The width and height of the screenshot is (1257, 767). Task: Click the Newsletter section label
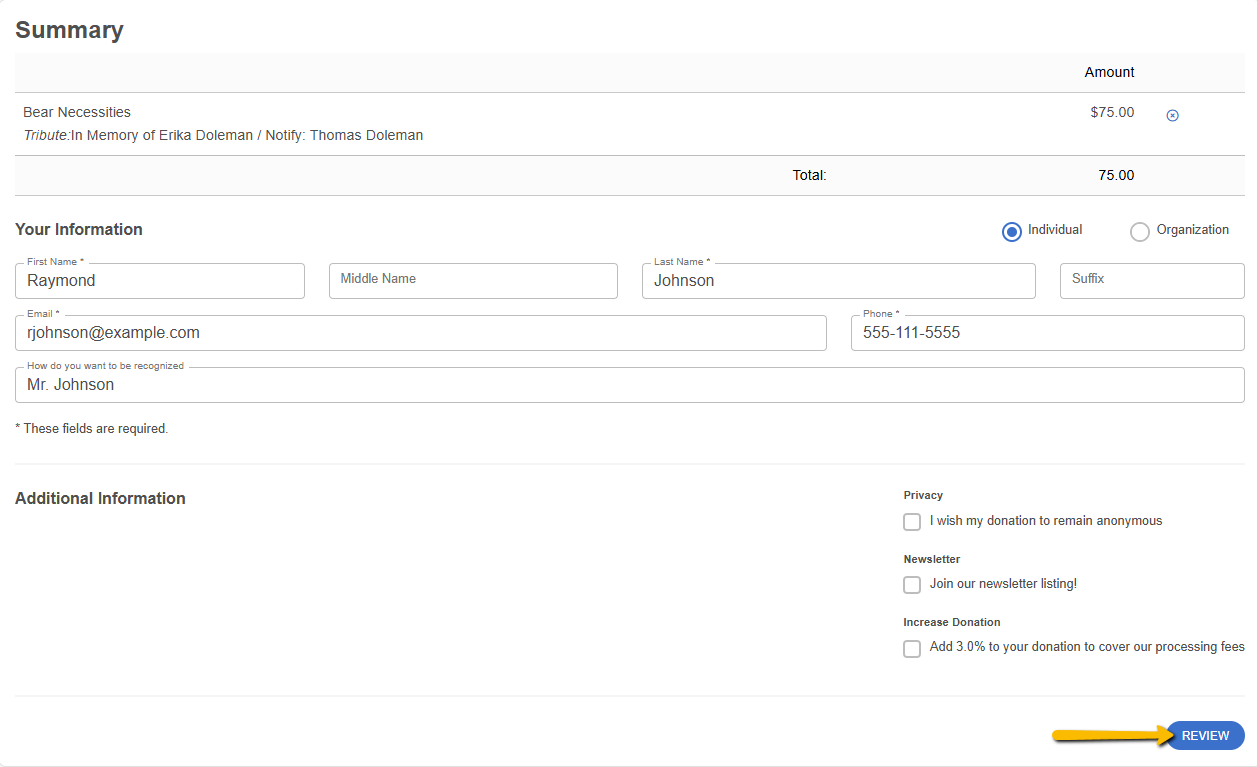932,559
